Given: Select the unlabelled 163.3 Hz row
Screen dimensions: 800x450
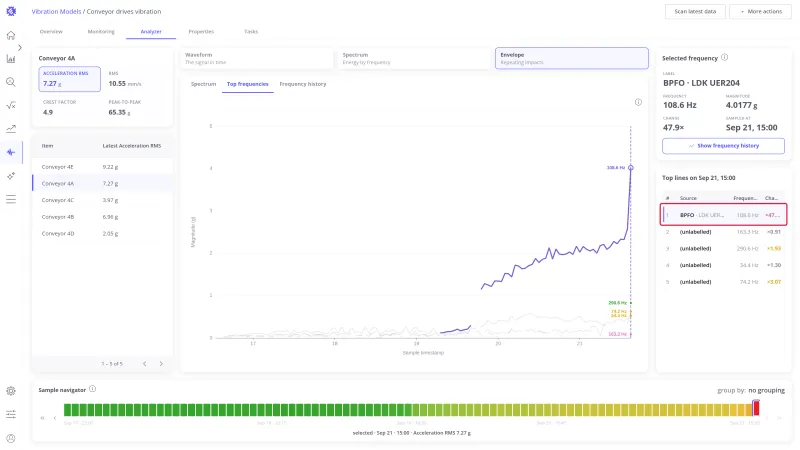Looking at the screenshot, I should pos(723,232).
